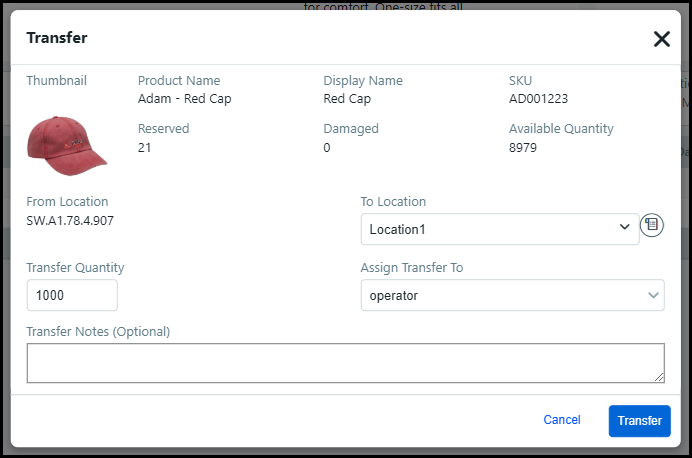The image size is (692, 458).
Task: Click the resize handle of the notes box
Action: click(x=659, y=377)
